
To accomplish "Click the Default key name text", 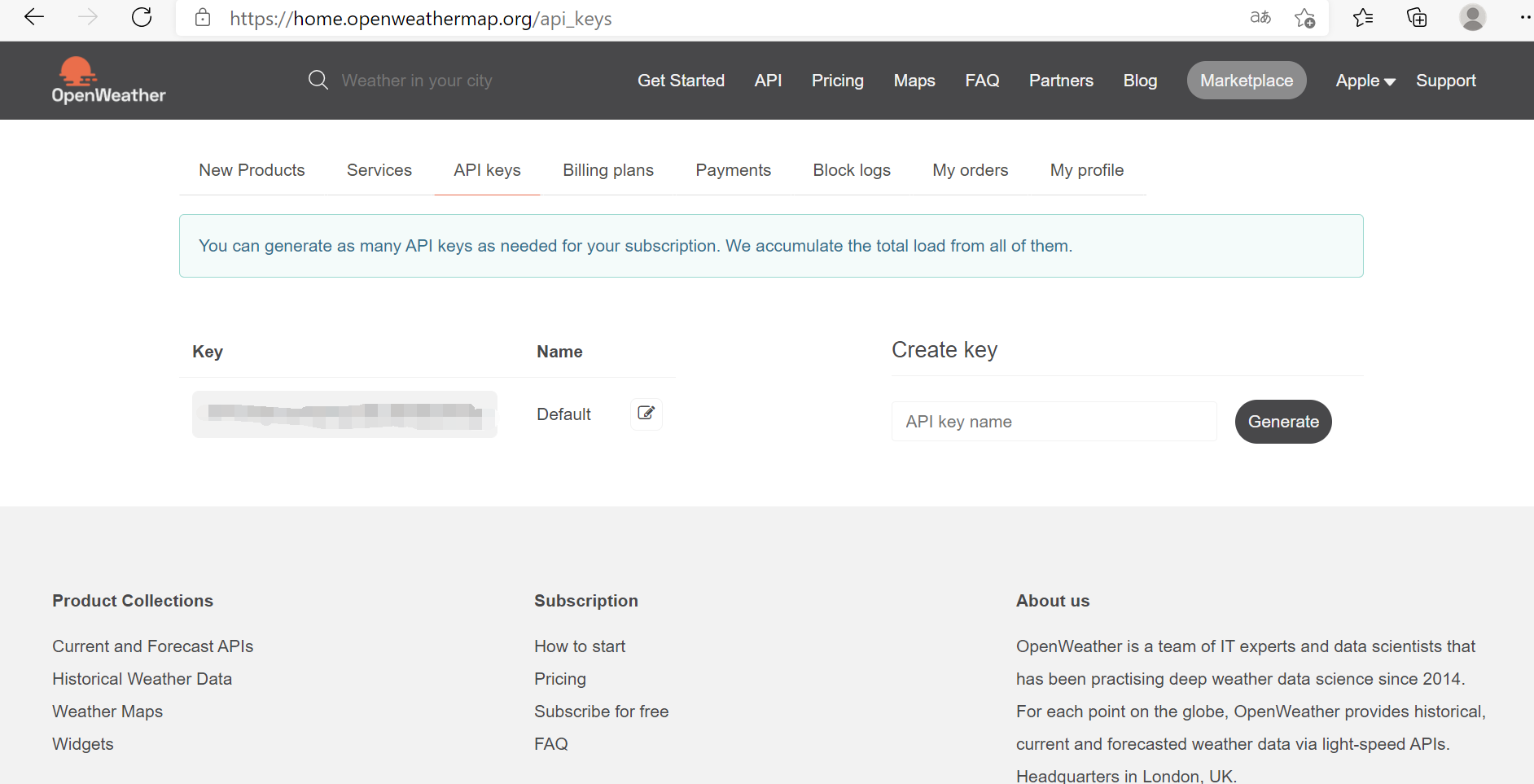I will pos(563,414).
